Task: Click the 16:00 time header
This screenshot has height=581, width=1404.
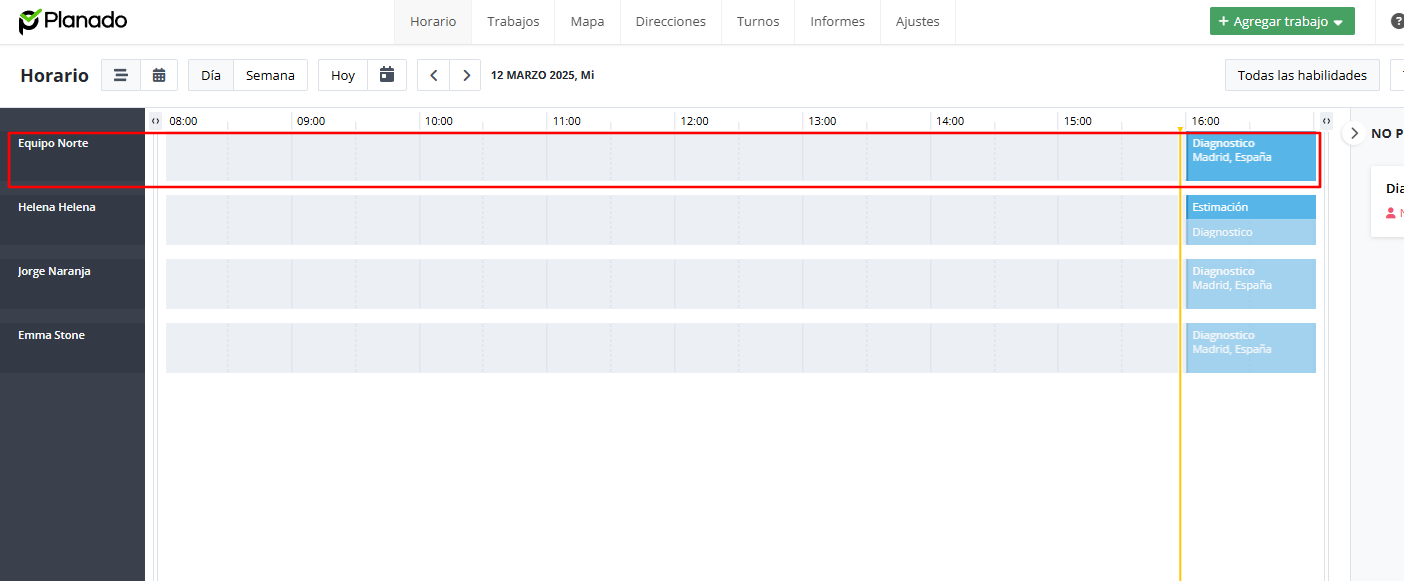Action: click(x=1205, y=121)
